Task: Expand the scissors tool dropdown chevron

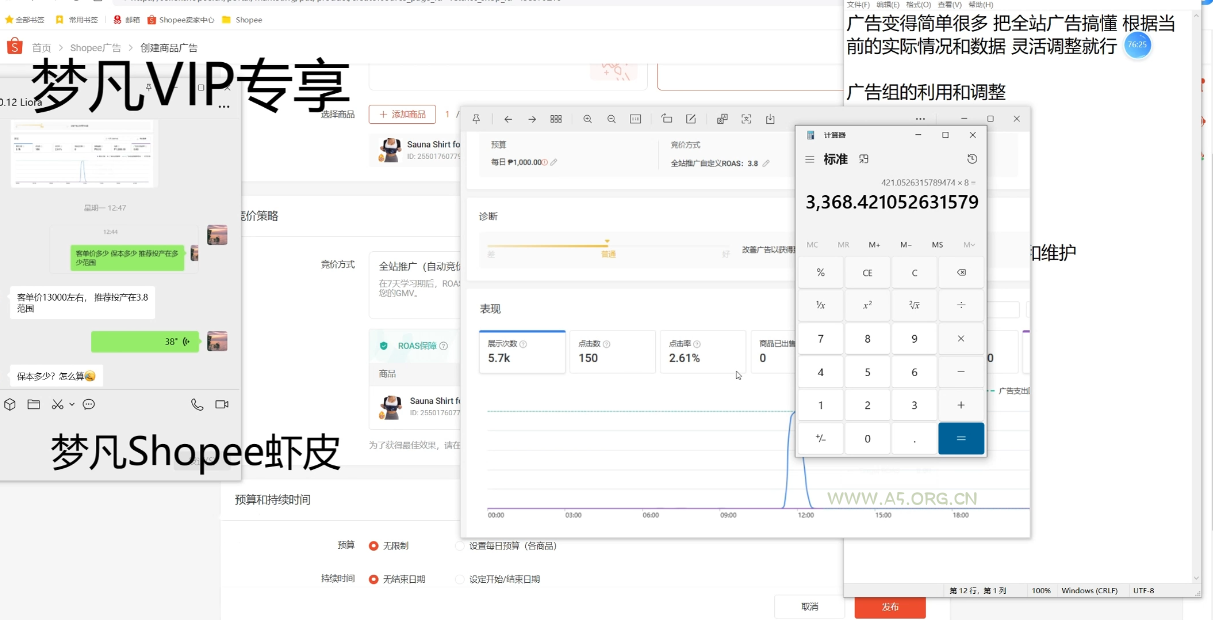Action: coord(72,404)
